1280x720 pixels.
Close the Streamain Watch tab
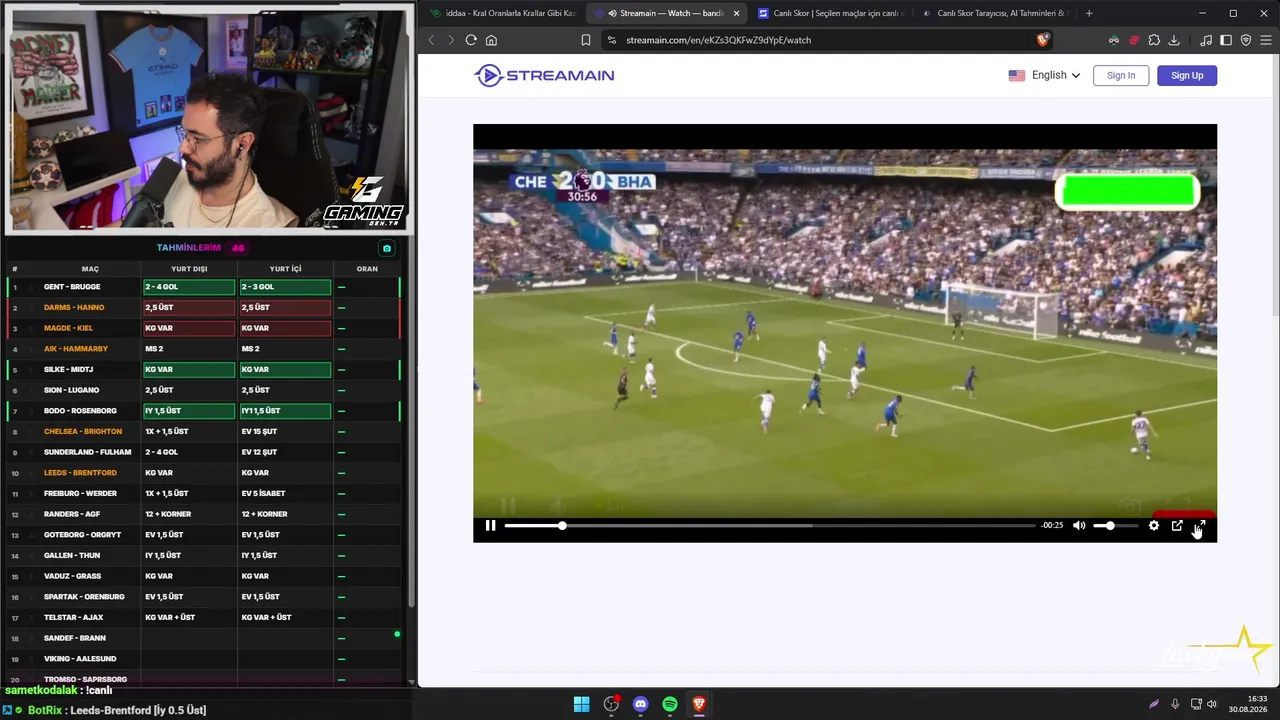737,13
